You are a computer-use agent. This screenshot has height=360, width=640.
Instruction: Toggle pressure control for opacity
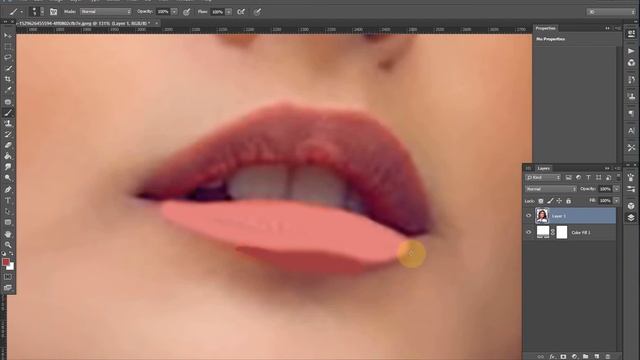point(187,12)
